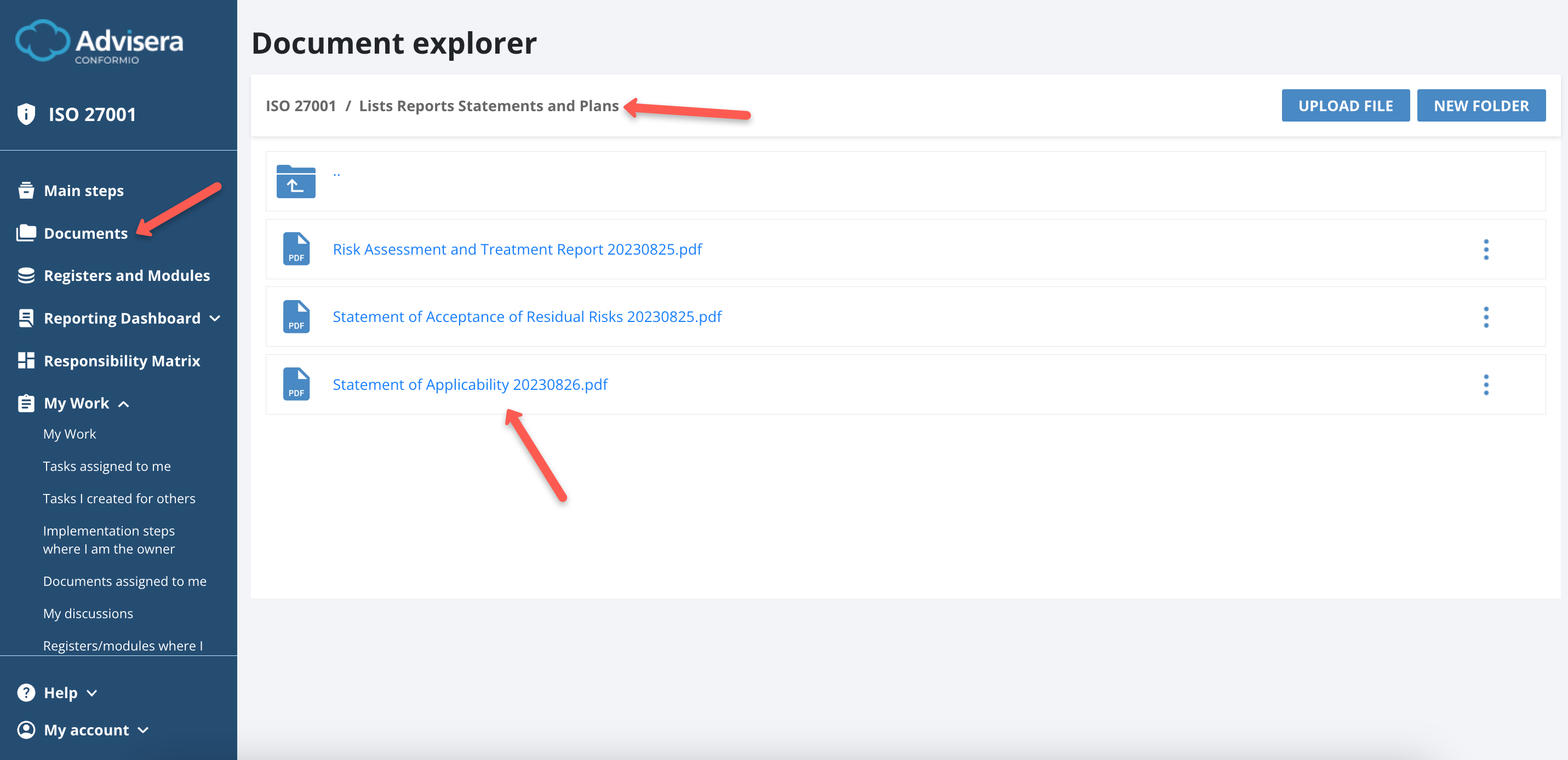The image size is (1568, 760).
Task: Open three-dot menu for Risk Assessment report
Action: pos(1485,250)
